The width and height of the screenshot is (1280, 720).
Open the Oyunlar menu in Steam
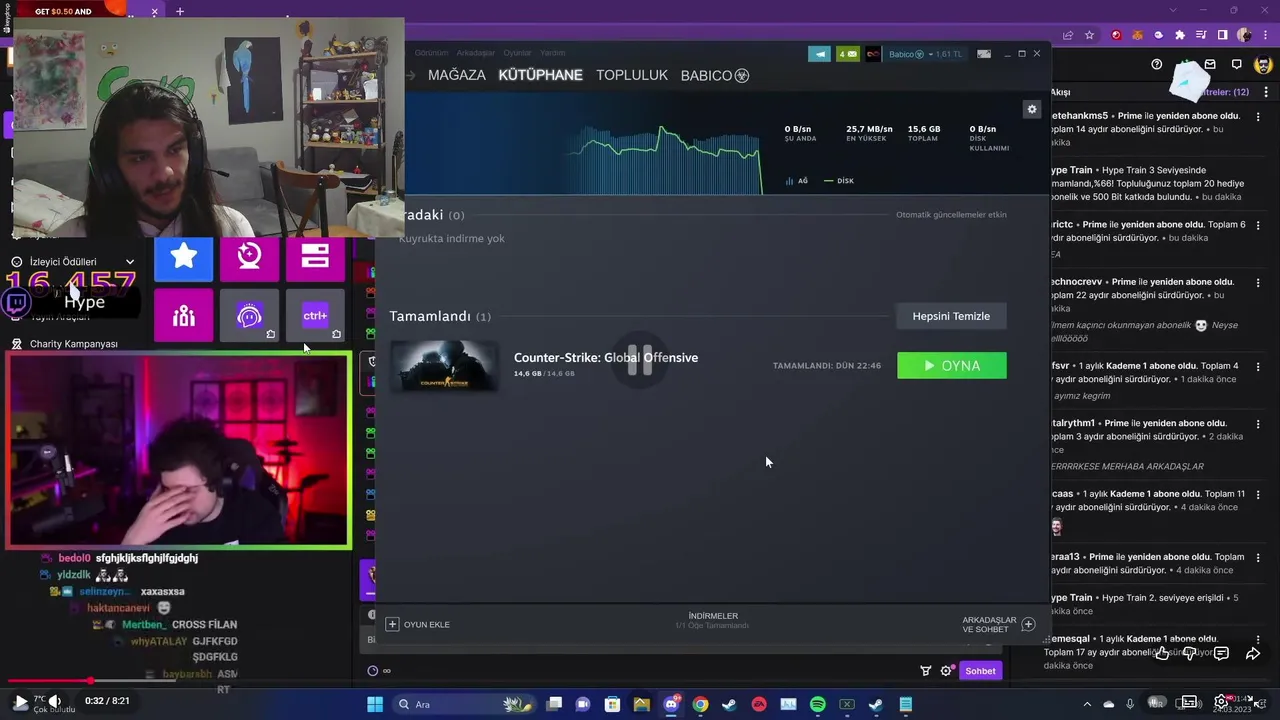click(517, 53)
